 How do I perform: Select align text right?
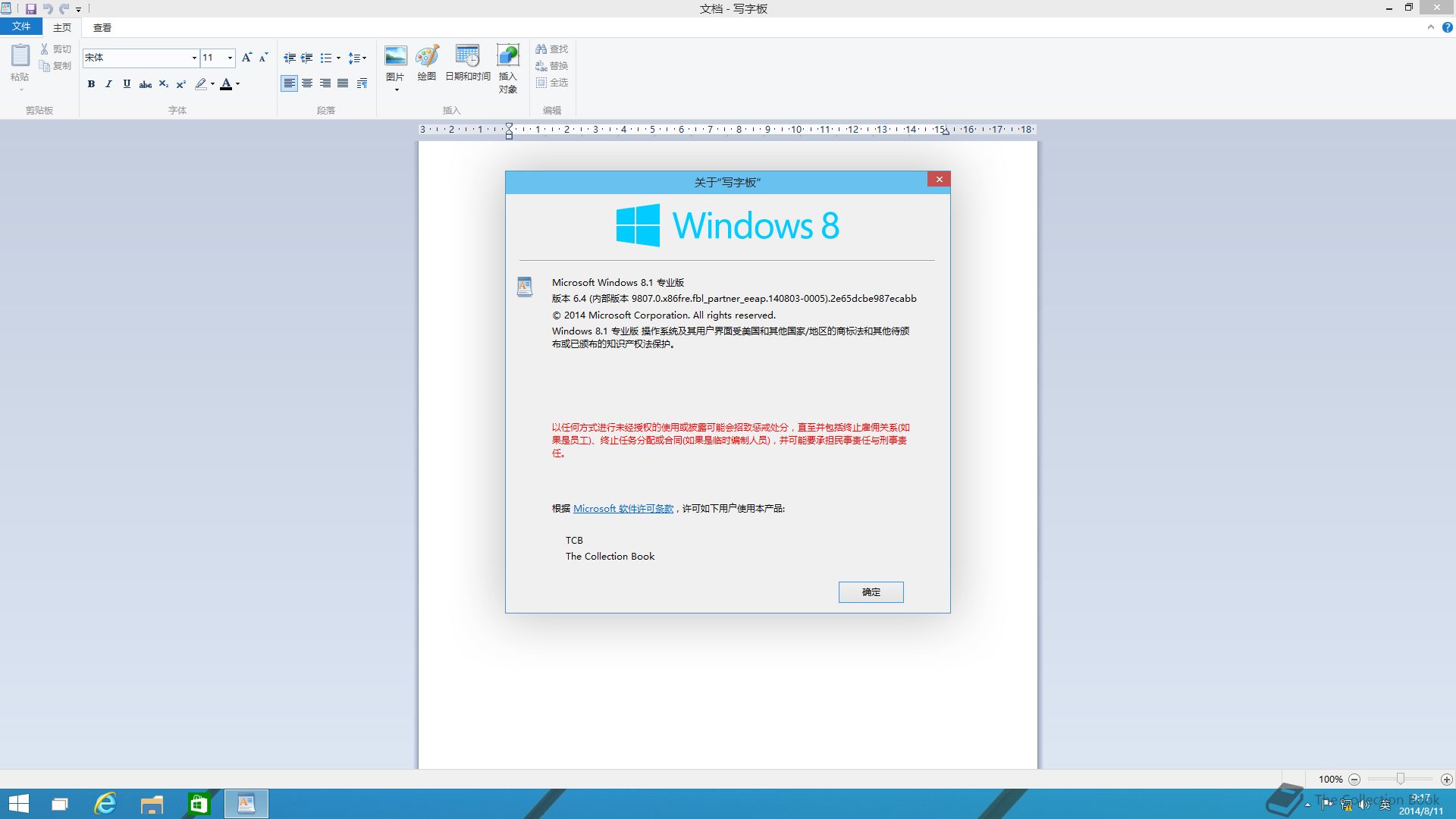point(325,83)
